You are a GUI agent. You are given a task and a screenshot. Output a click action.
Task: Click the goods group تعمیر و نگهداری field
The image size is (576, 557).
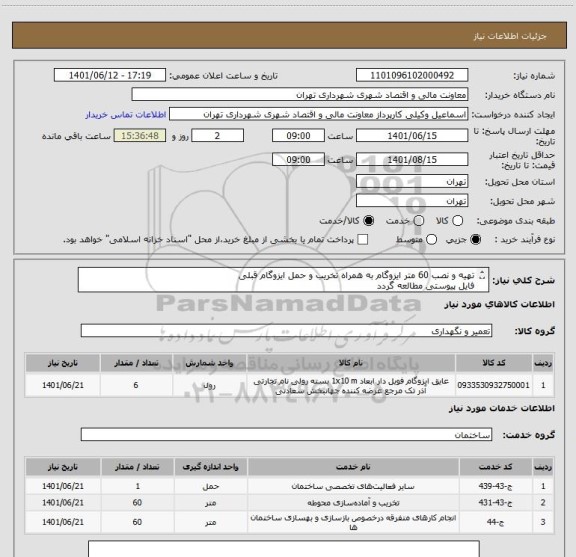coord(286,331)
